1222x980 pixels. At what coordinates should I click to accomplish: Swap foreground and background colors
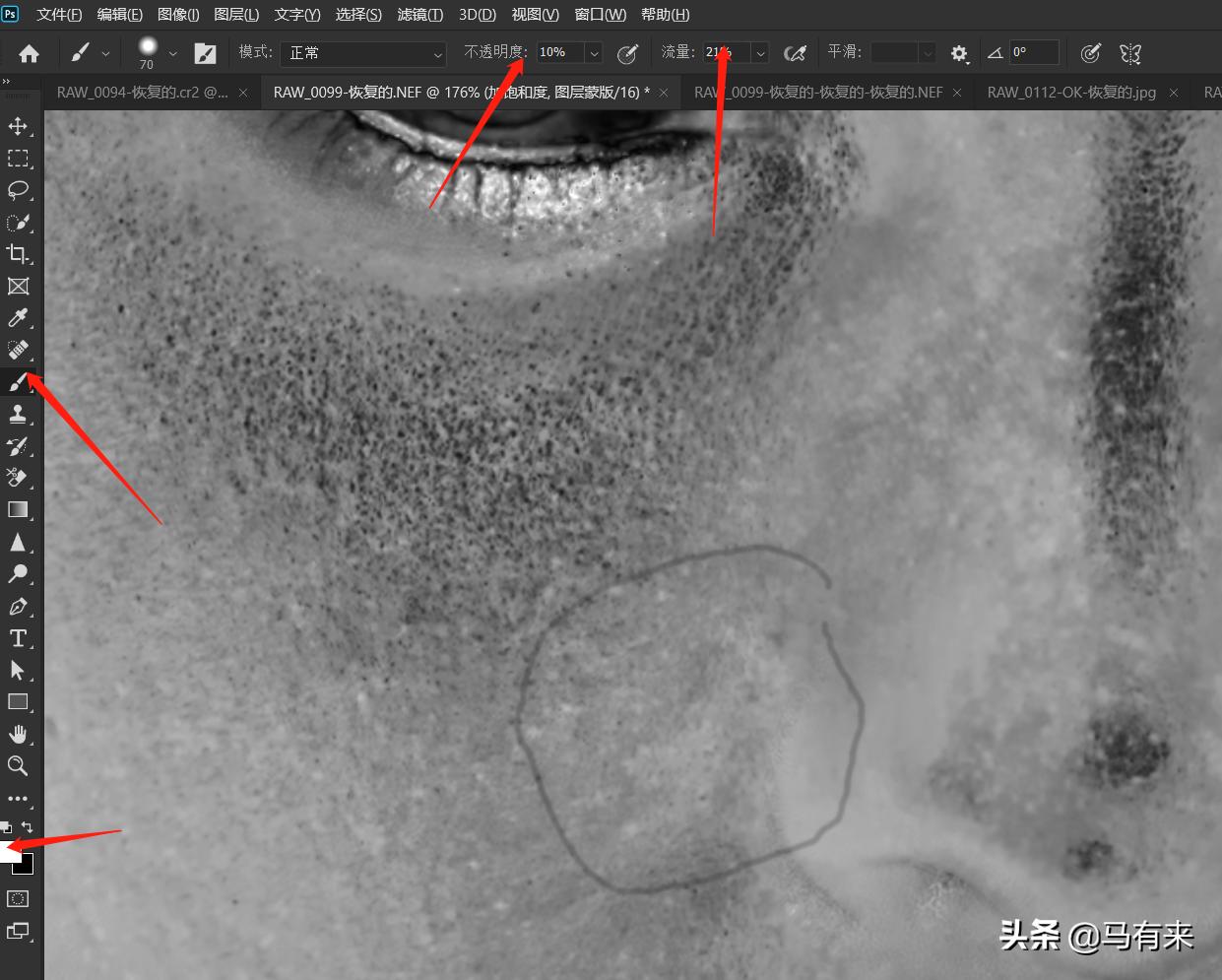coord(28,828)
